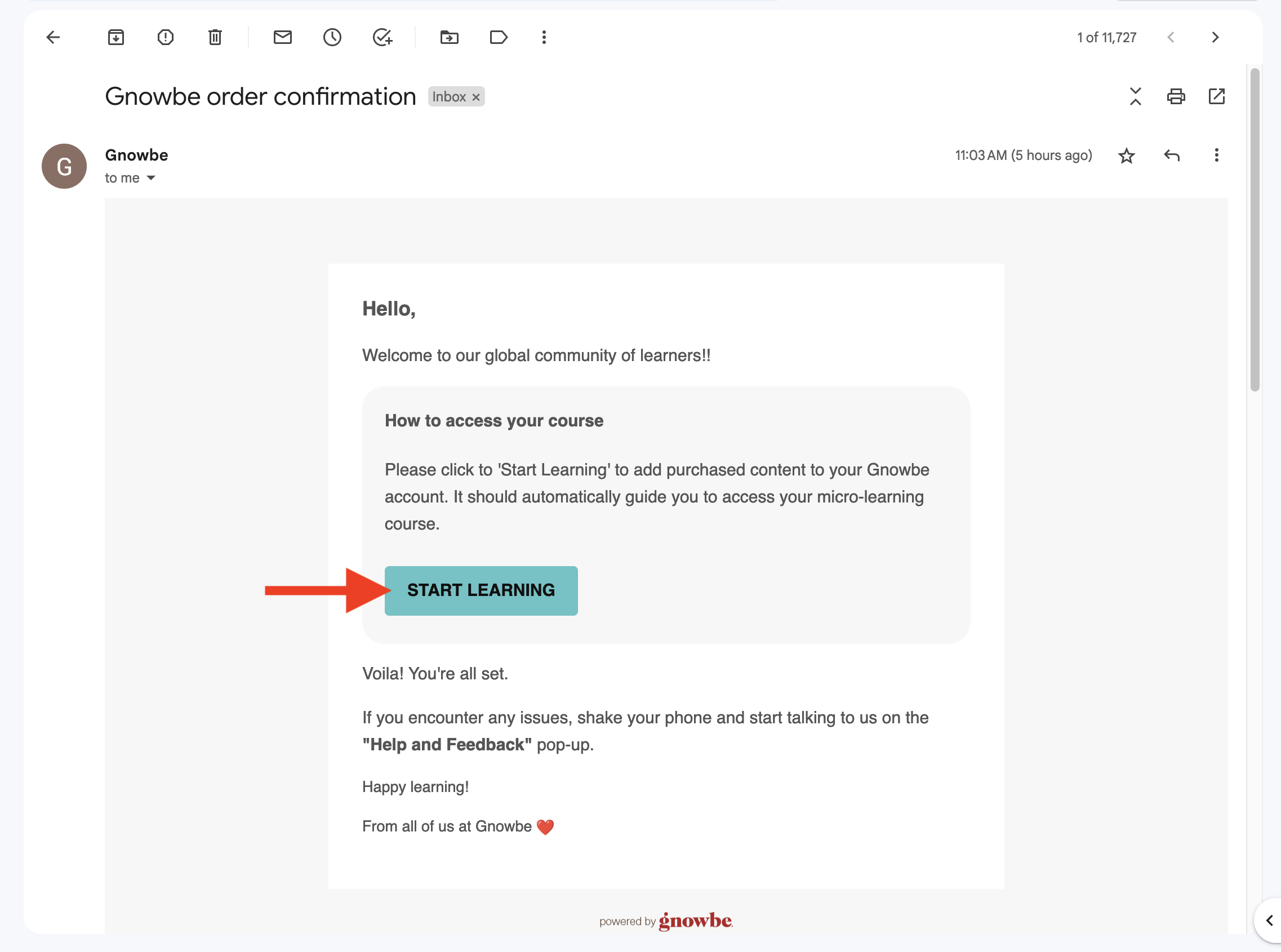Open the email in a new window
This screenshot has height=952, width=1281.
[1216, 96]
